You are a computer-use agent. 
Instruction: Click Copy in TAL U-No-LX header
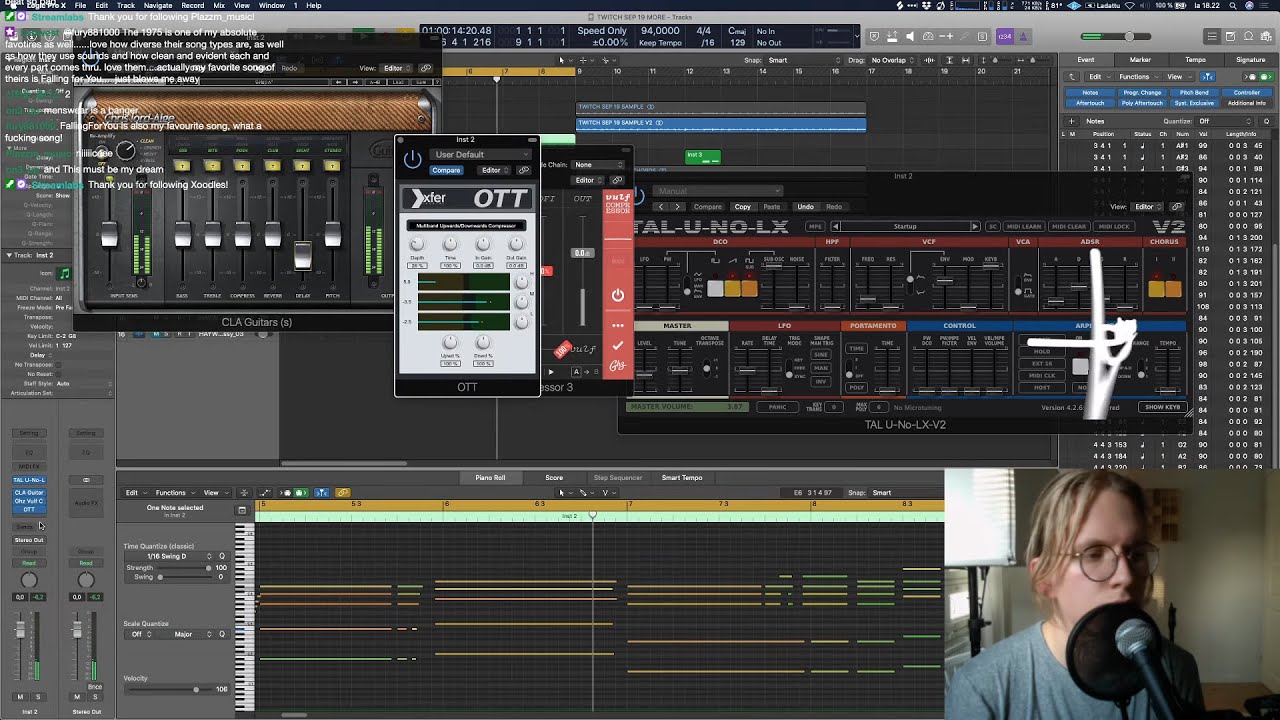click(x=742, y=207)
